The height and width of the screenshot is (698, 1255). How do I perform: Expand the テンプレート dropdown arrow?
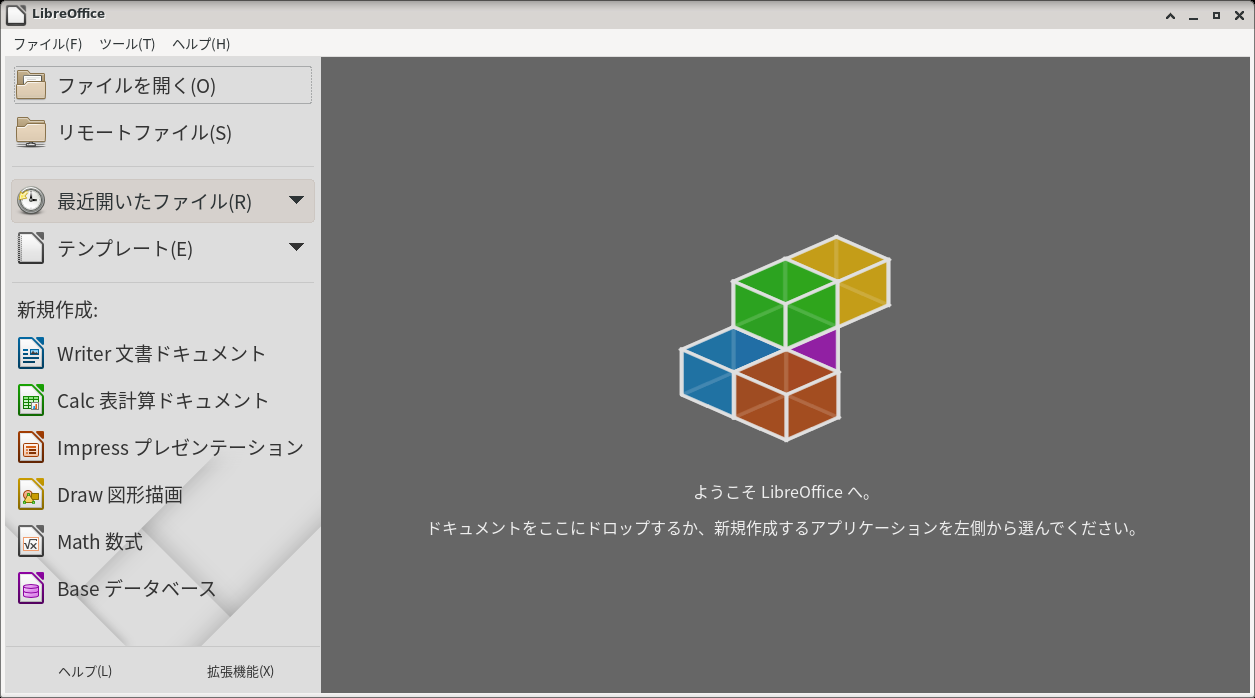click(x=296, y=247)
